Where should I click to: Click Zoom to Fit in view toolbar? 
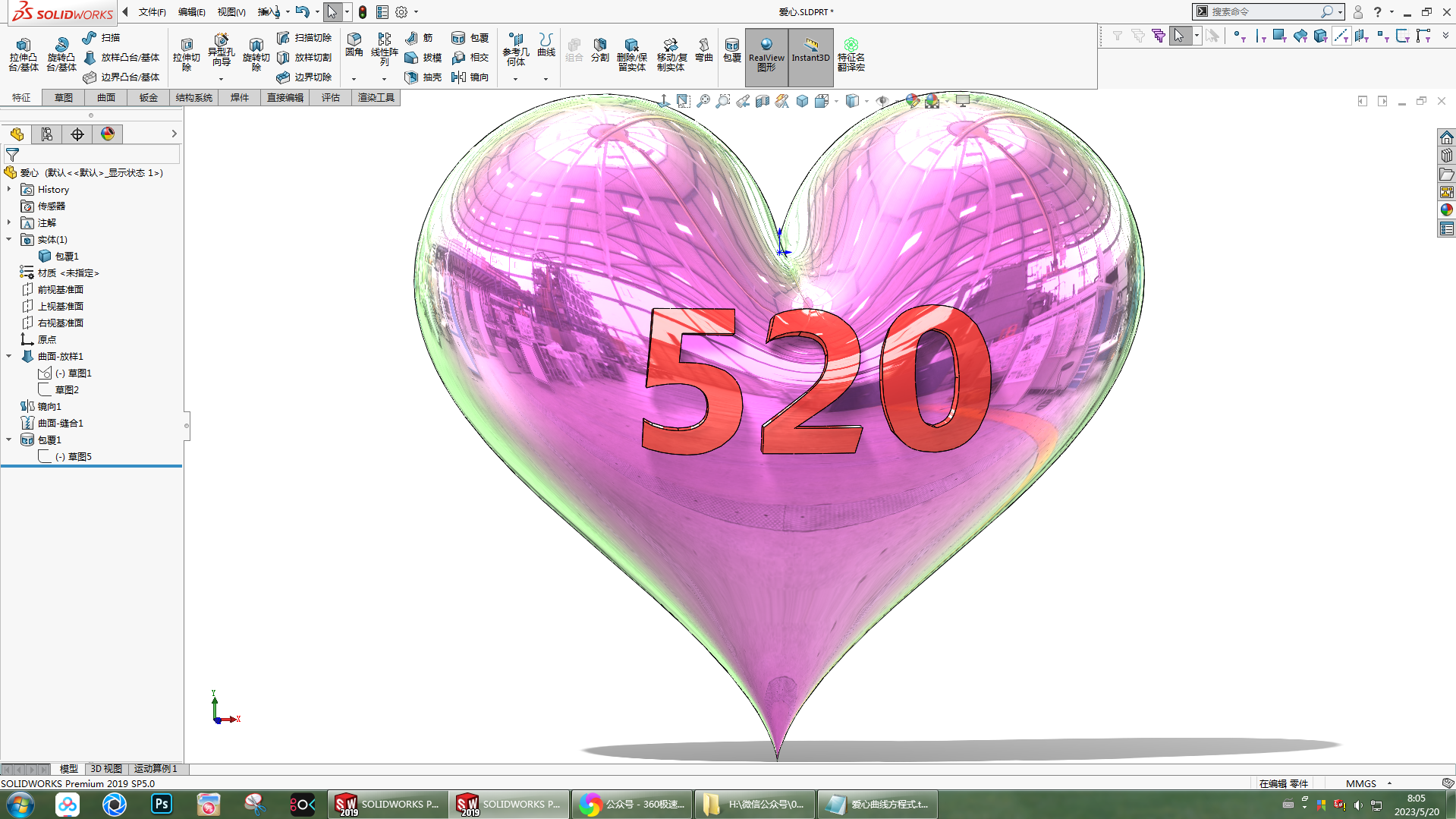(x=703, y=101)
